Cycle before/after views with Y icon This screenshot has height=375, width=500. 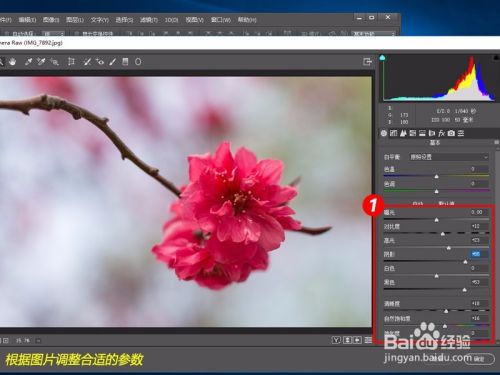point(336,340)
